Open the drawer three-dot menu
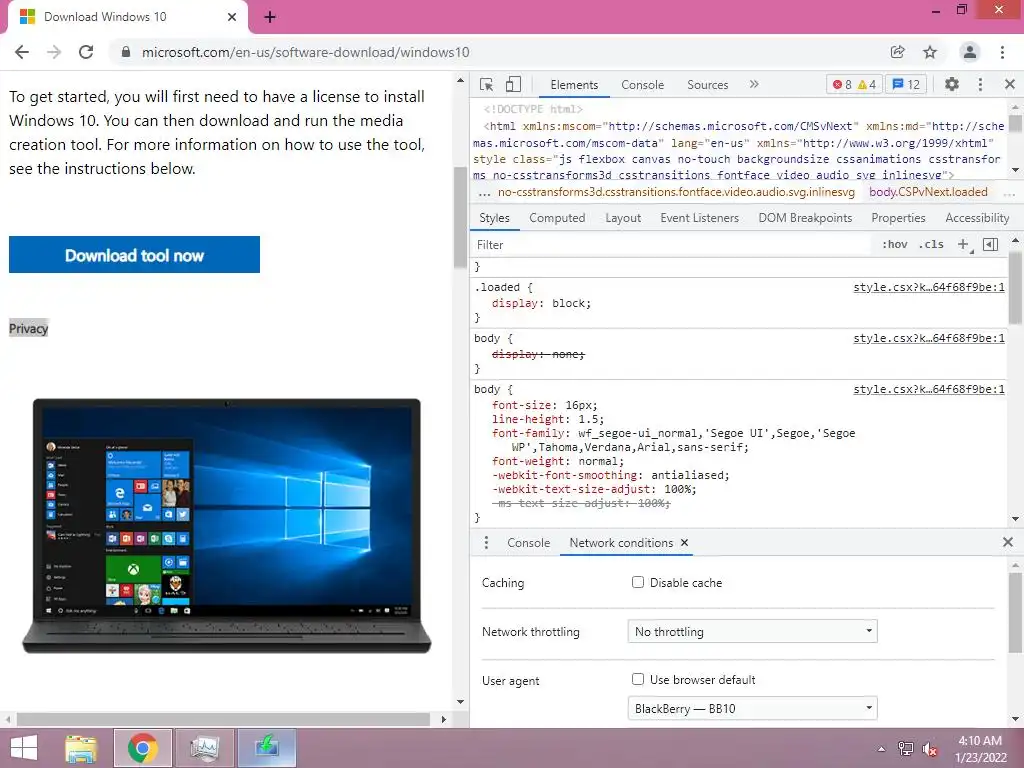The width and height of the screenshot is (1024, 768). click(486, 543)
